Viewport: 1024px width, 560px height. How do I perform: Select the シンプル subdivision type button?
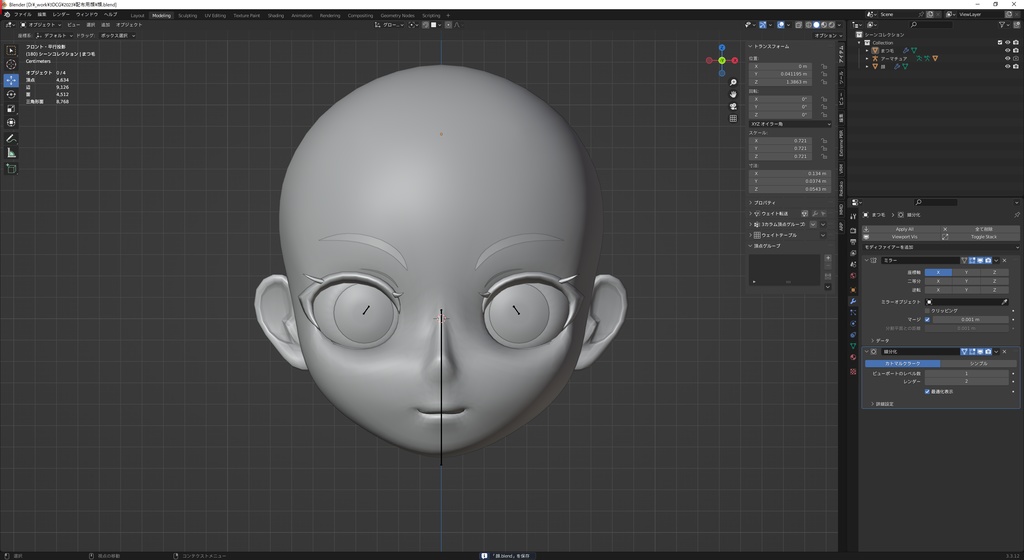click(x=977, y=363)
